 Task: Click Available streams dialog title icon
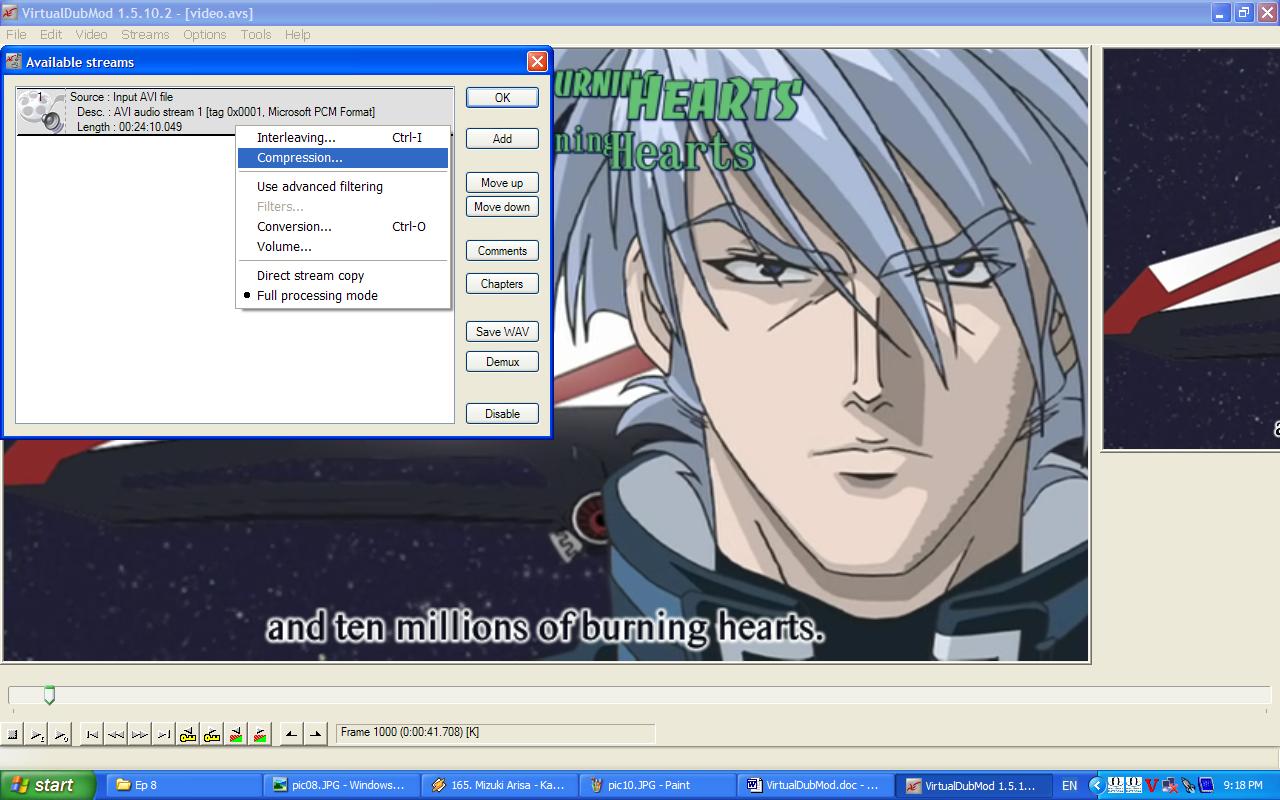click(13, 62)
